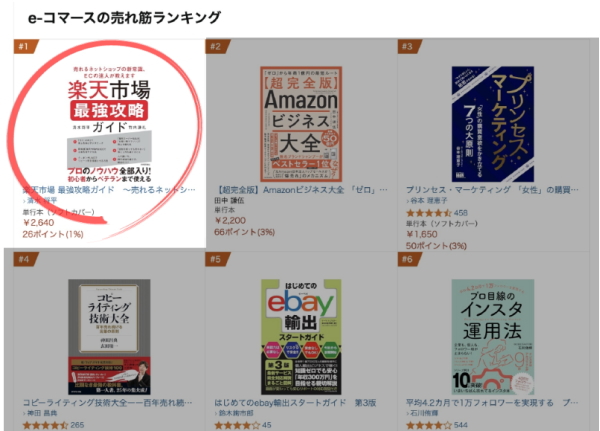This screenshot has width=600, height=431.
Task: Open the 【超完全版】Amazonビジネス大全 title link
Action: pos(301,189)
